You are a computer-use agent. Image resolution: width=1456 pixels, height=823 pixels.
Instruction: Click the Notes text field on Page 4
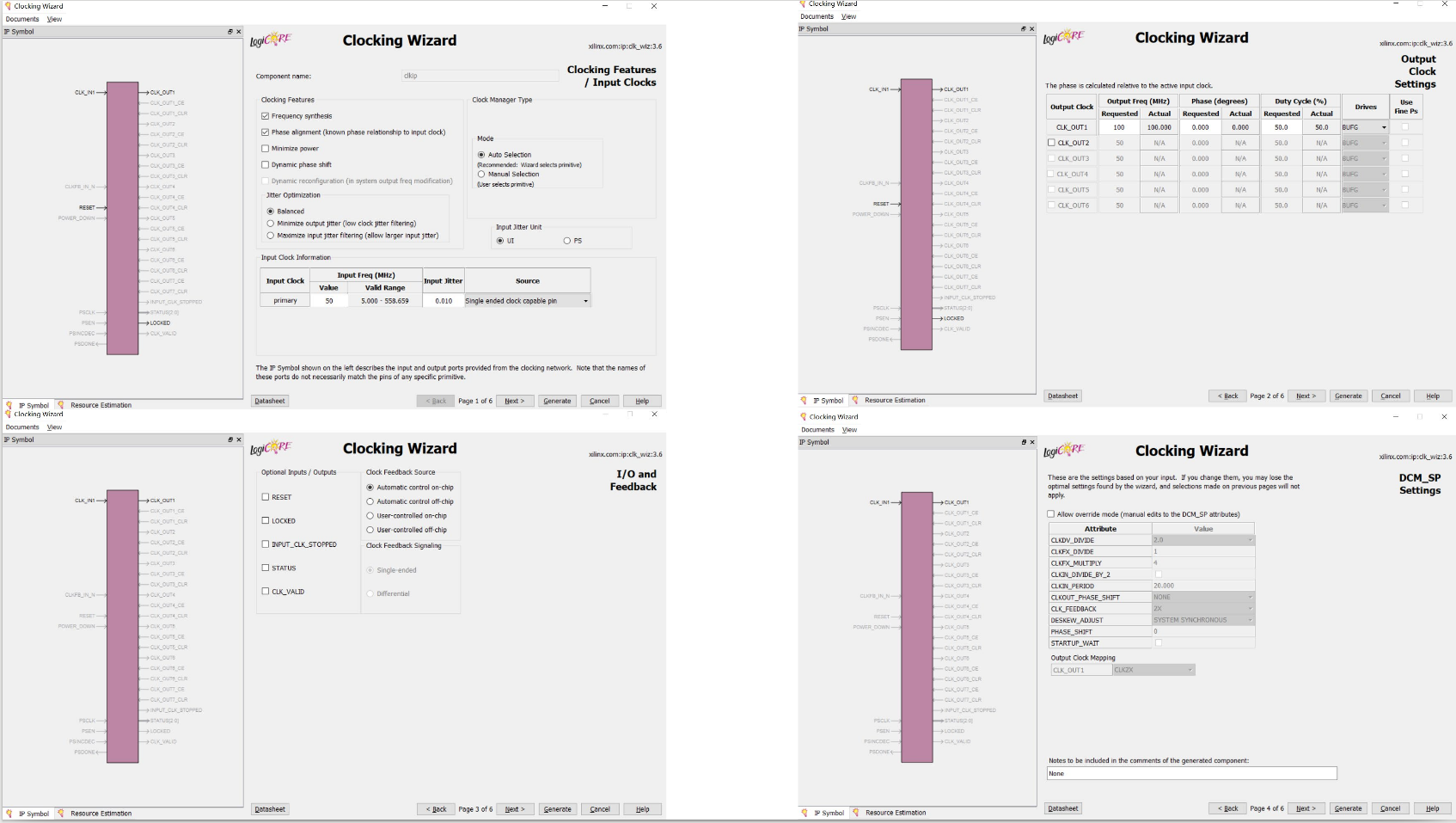click(x=1191, y=773)
